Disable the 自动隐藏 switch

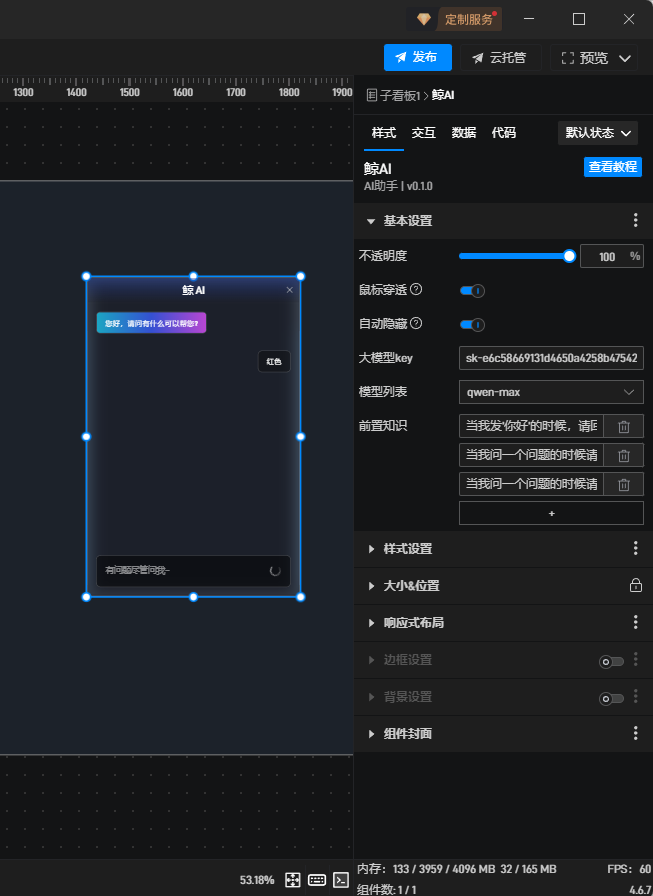coord(472,324)
